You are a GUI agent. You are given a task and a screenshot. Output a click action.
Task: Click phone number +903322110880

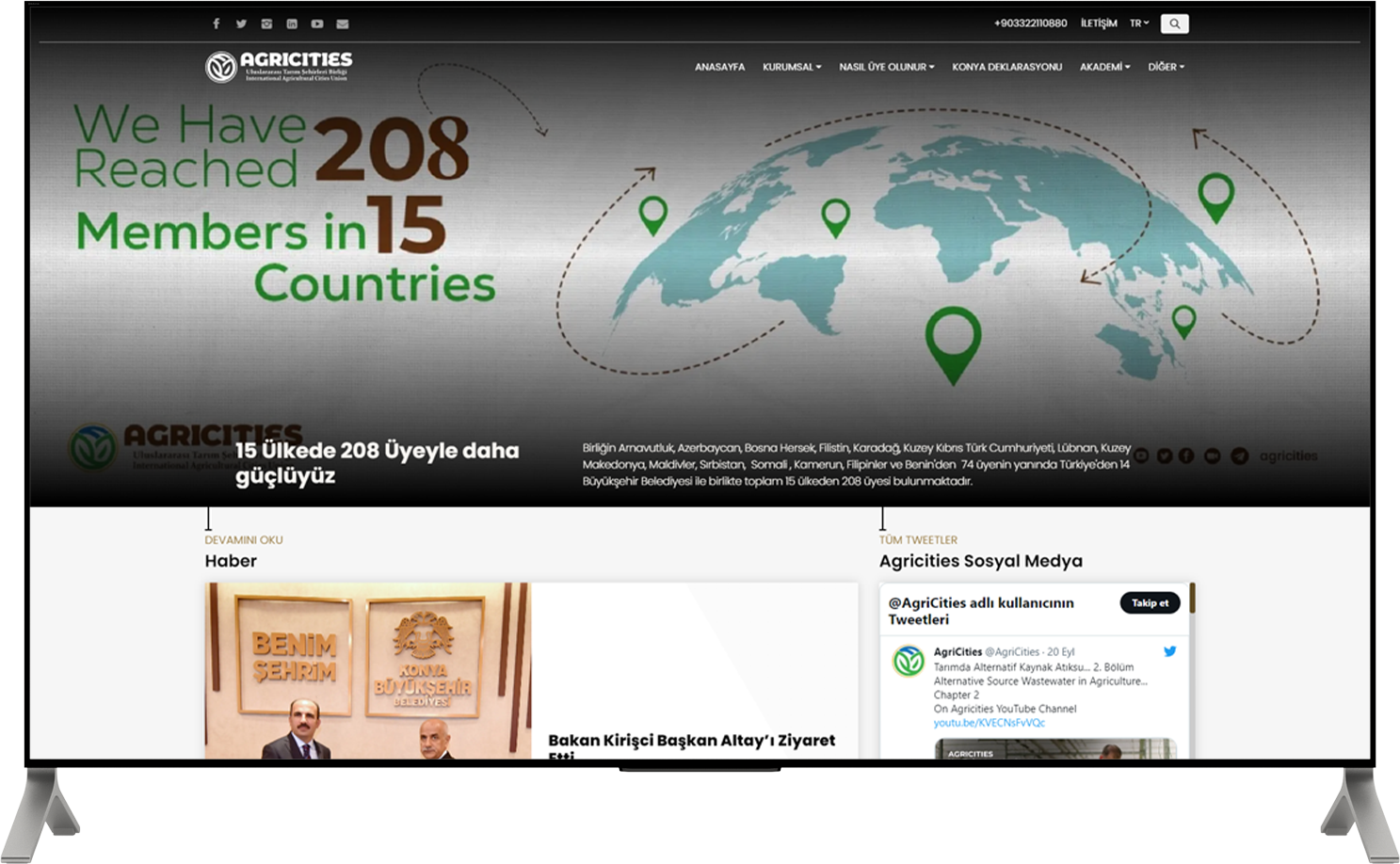[x=1030, y=24]
